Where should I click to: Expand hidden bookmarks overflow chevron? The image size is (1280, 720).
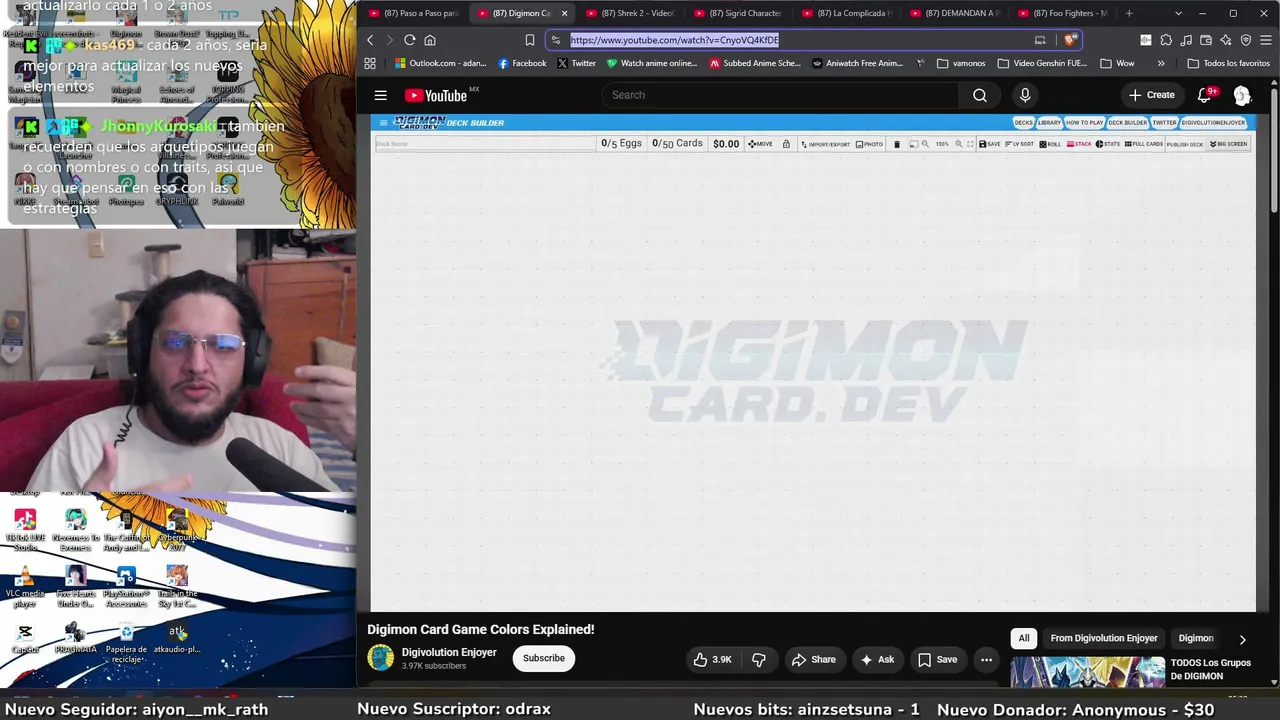point(1161,63)
